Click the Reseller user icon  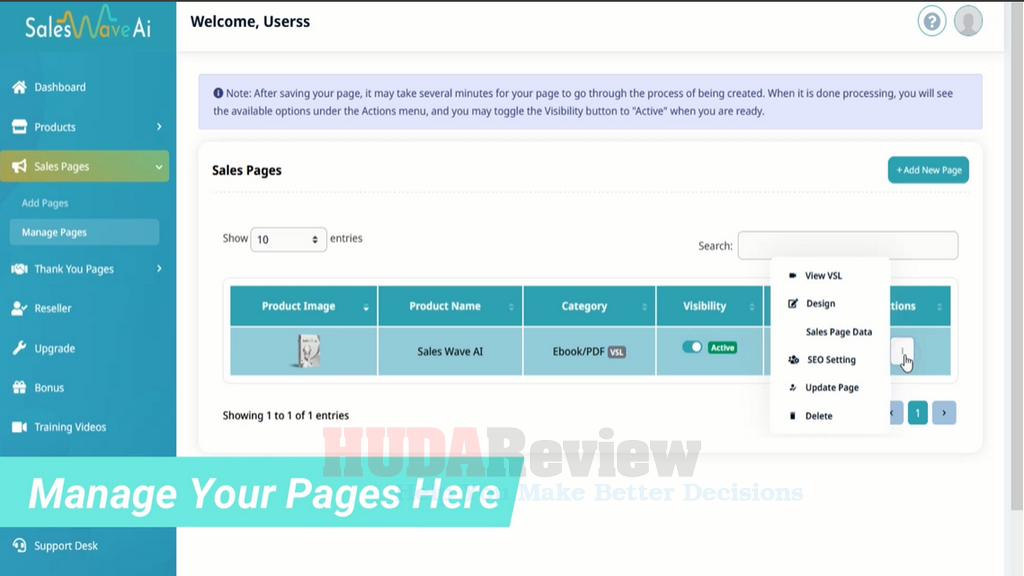point(20,308)
